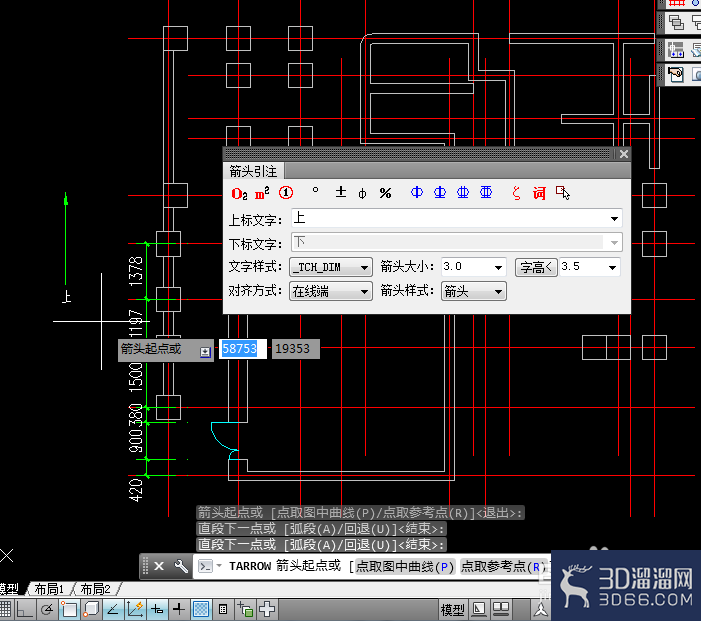This screenshot has width=701, height=621.
Task: Click the stacked windows toolbar icon
Action: (676, 22)
